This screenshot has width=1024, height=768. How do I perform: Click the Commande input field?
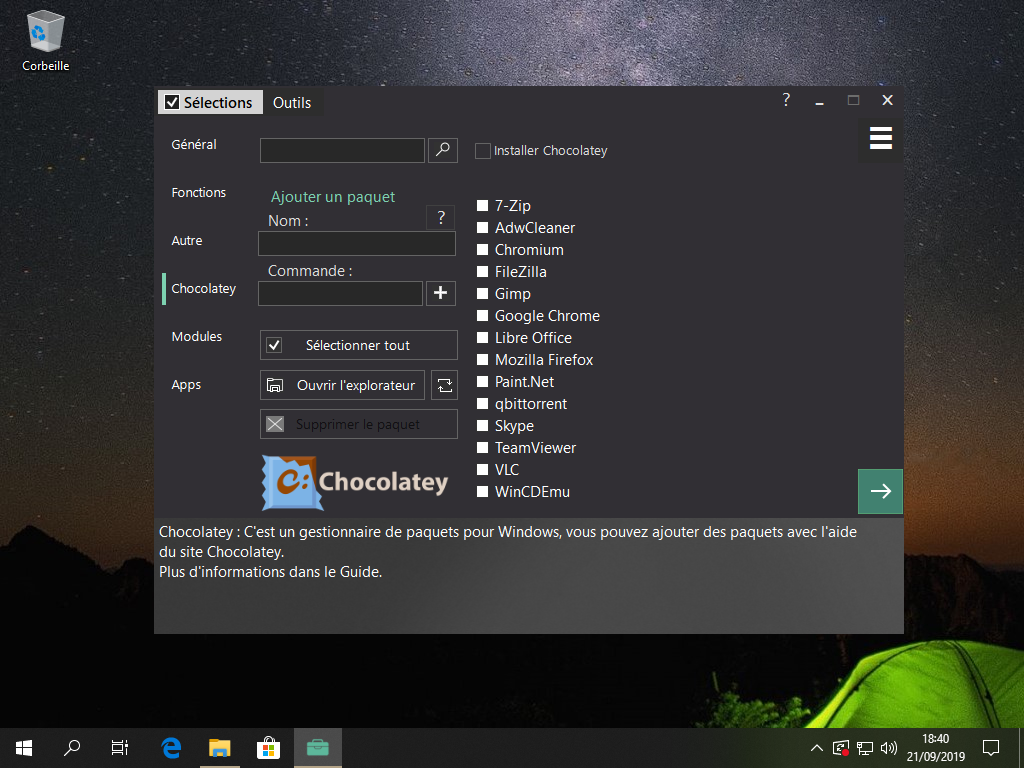coord(340,293)
